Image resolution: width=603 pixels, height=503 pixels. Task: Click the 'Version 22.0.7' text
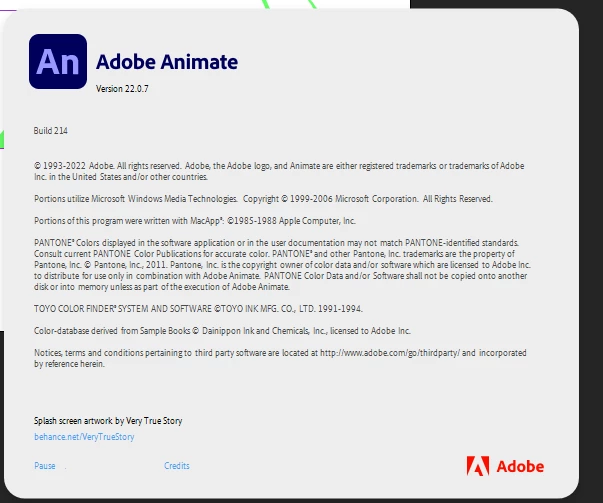[x=122, y=88]
